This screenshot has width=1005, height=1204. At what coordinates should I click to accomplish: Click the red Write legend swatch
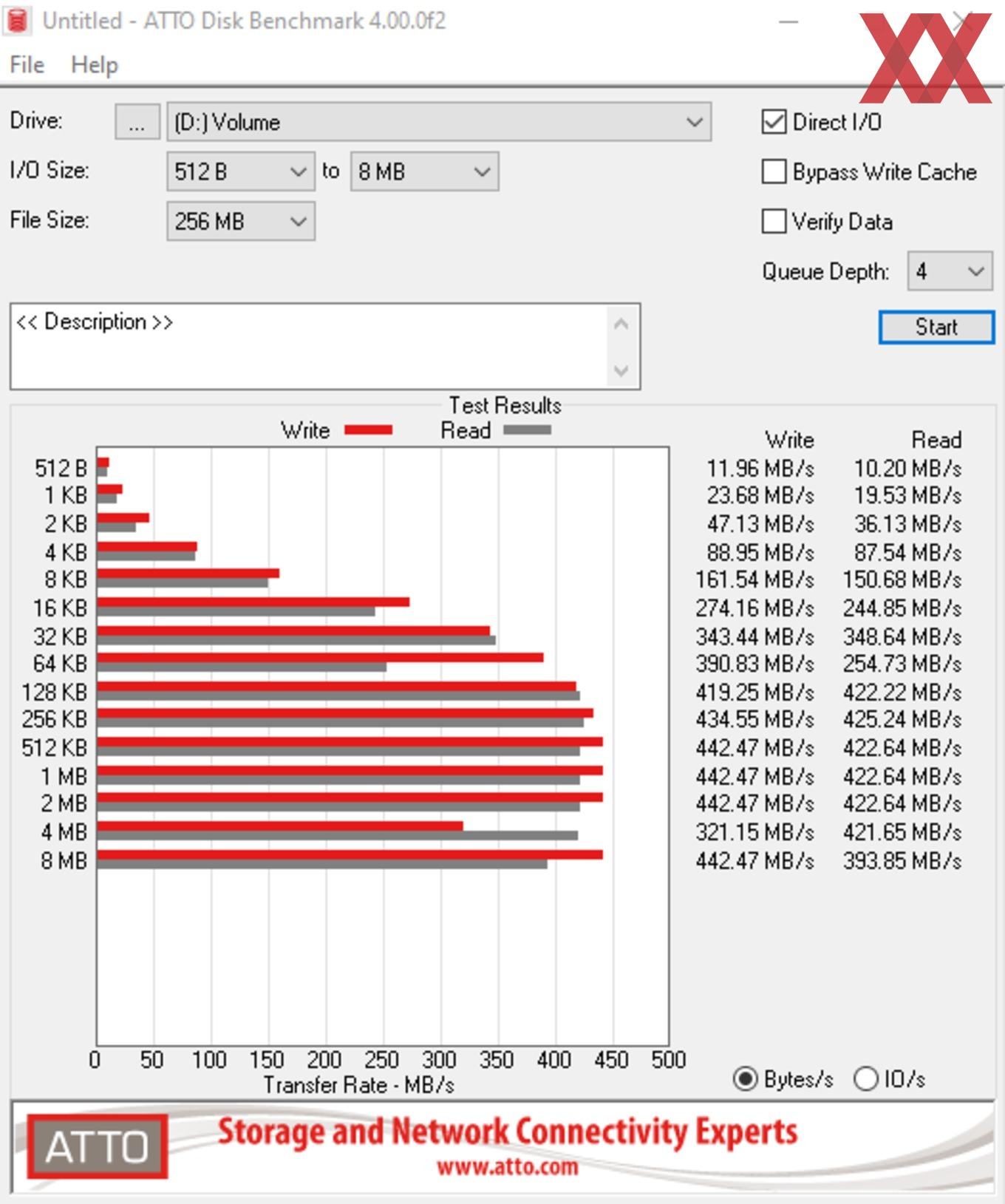pos(368,430)
